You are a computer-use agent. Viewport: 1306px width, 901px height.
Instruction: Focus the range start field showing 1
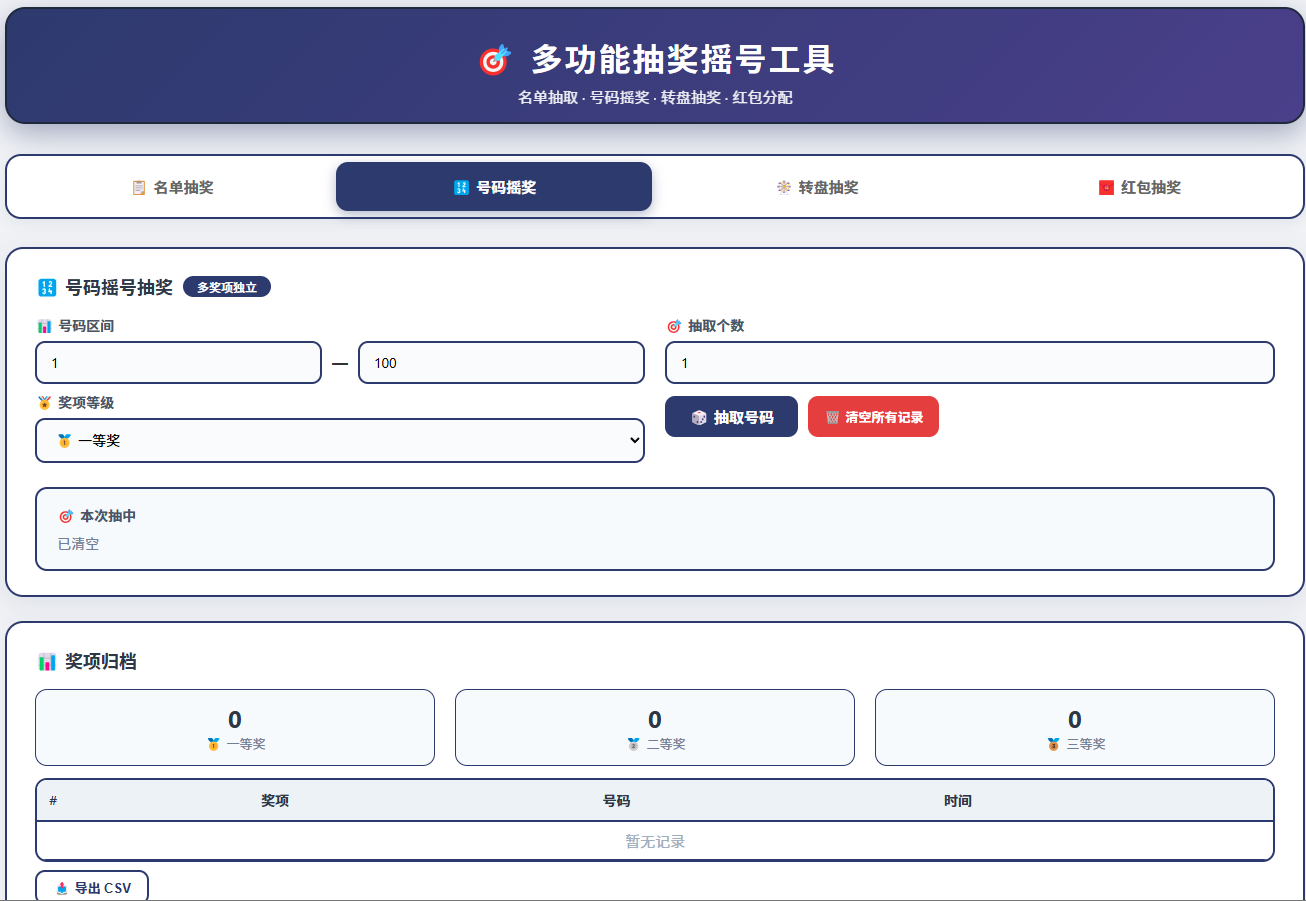(178, 363)
